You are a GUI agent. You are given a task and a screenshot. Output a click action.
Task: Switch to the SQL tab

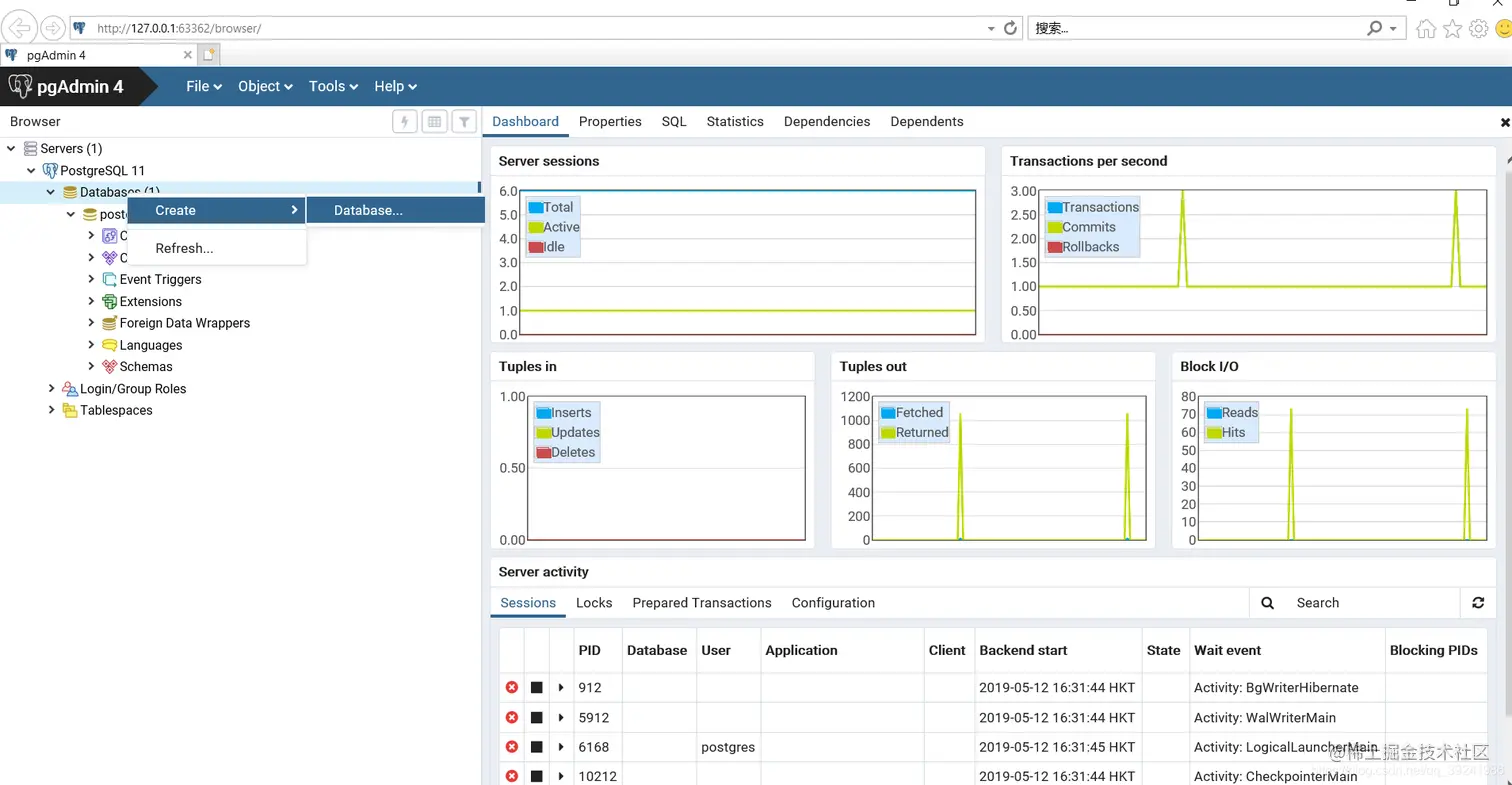[x=674, y=122]
